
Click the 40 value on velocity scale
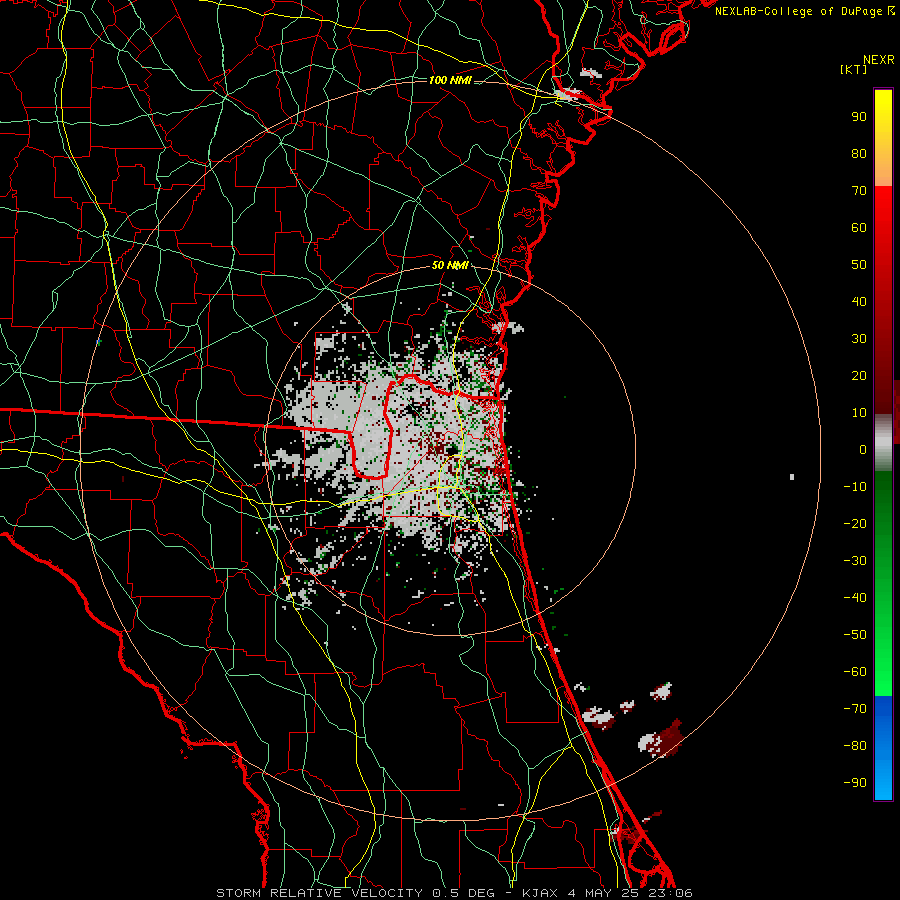(x=859, y=302)
